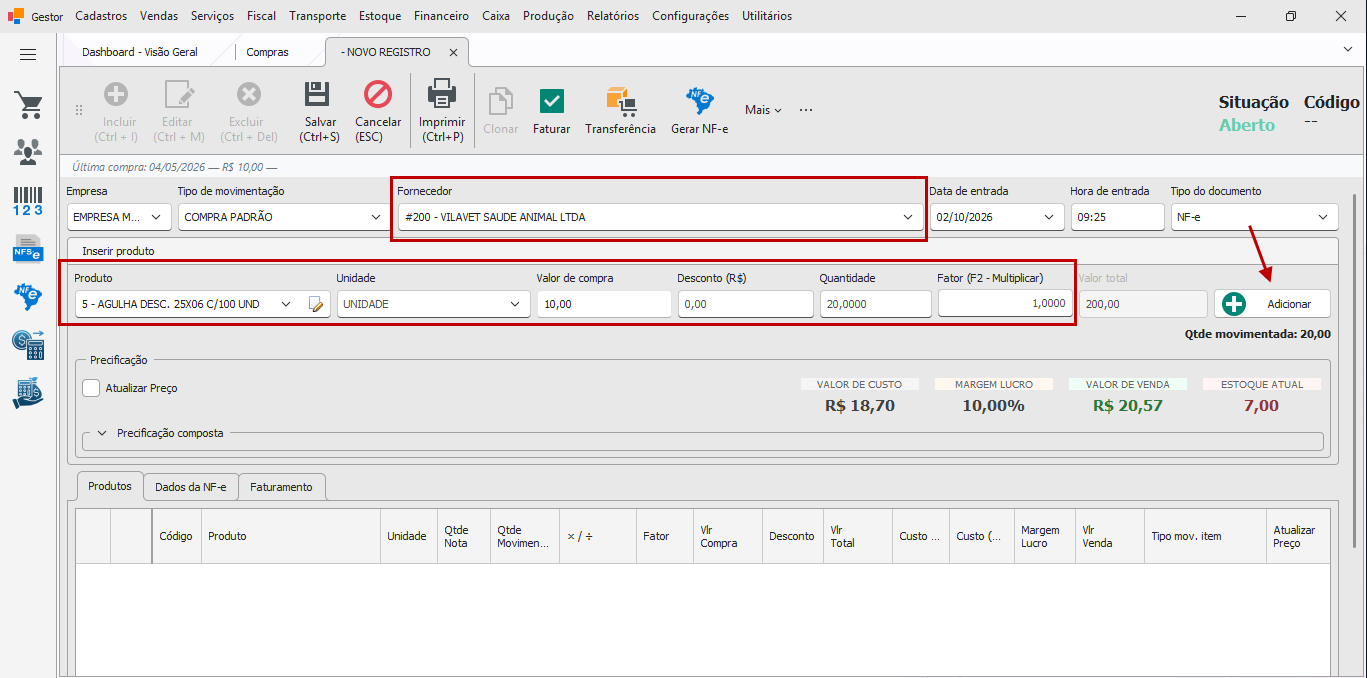Open the Vendas menu
Image resolution: width=1367 pixels, height=678 pixels.
(x=159, y=16)
